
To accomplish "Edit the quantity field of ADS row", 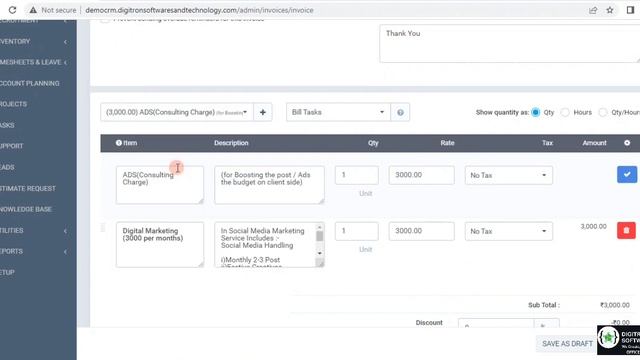I will [357, 175].
